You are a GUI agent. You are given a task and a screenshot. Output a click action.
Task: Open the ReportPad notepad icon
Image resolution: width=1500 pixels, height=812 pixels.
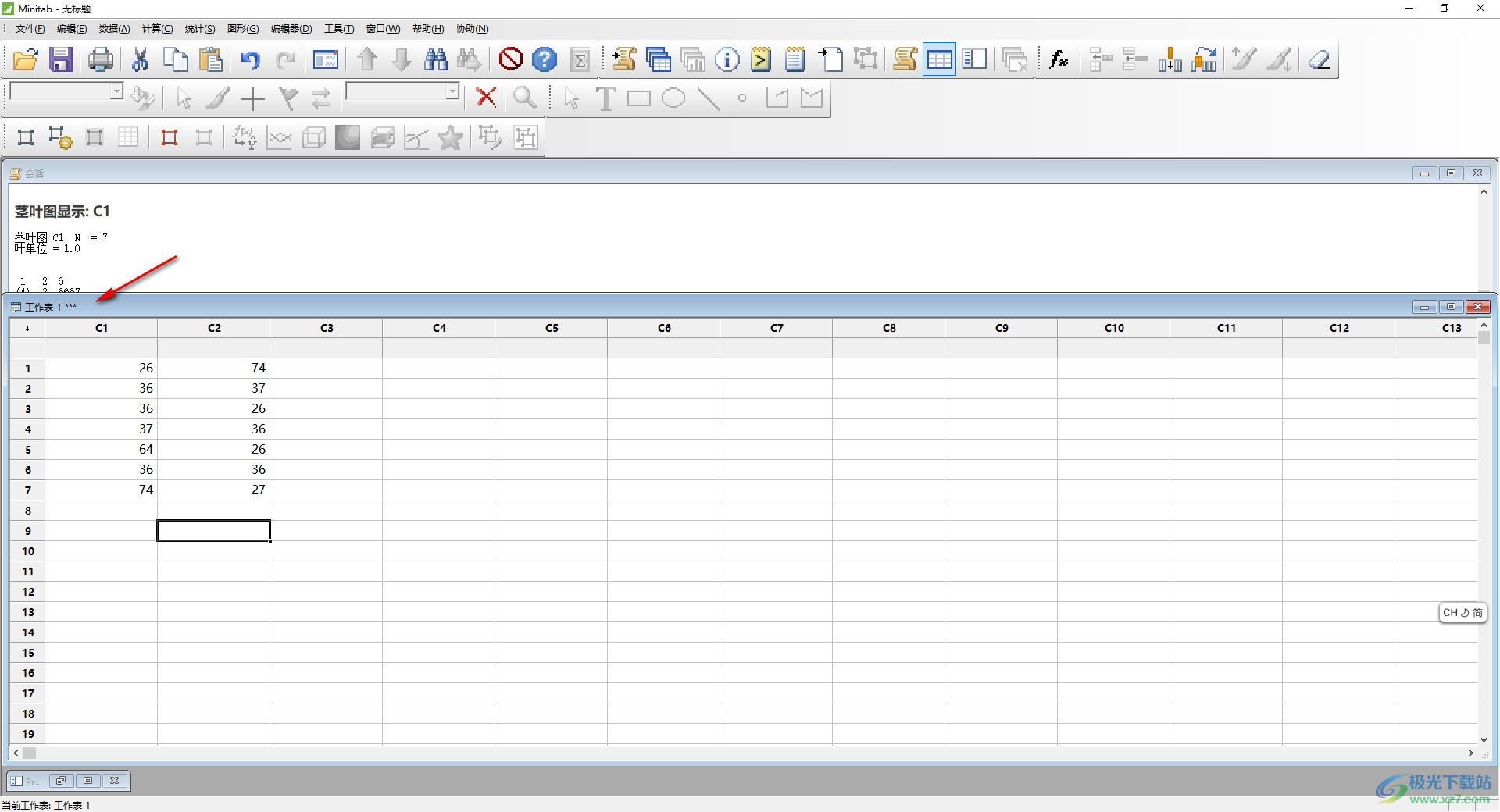click(795, 59)
